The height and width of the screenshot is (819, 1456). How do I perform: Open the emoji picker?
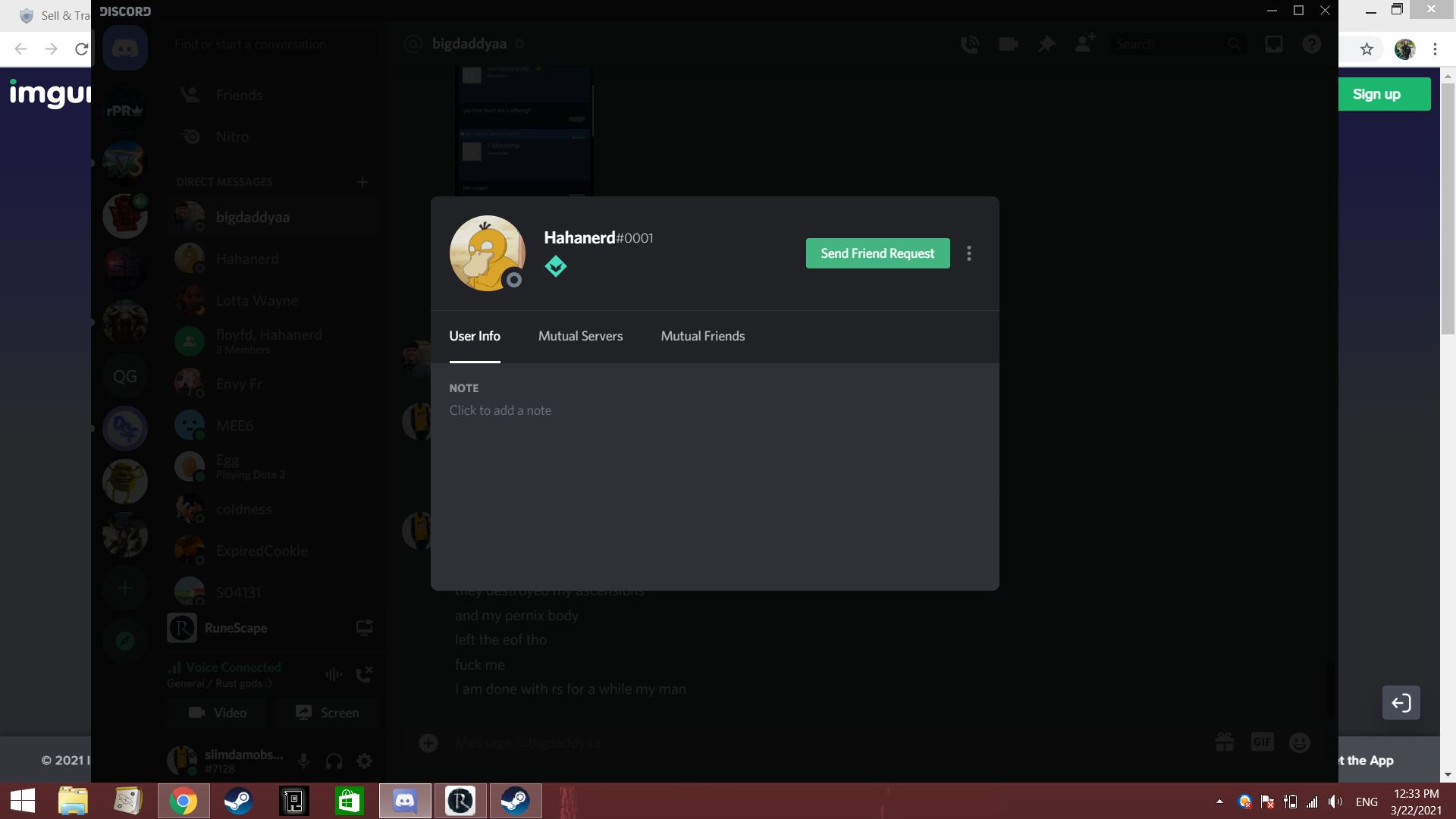pos(1300,742)
